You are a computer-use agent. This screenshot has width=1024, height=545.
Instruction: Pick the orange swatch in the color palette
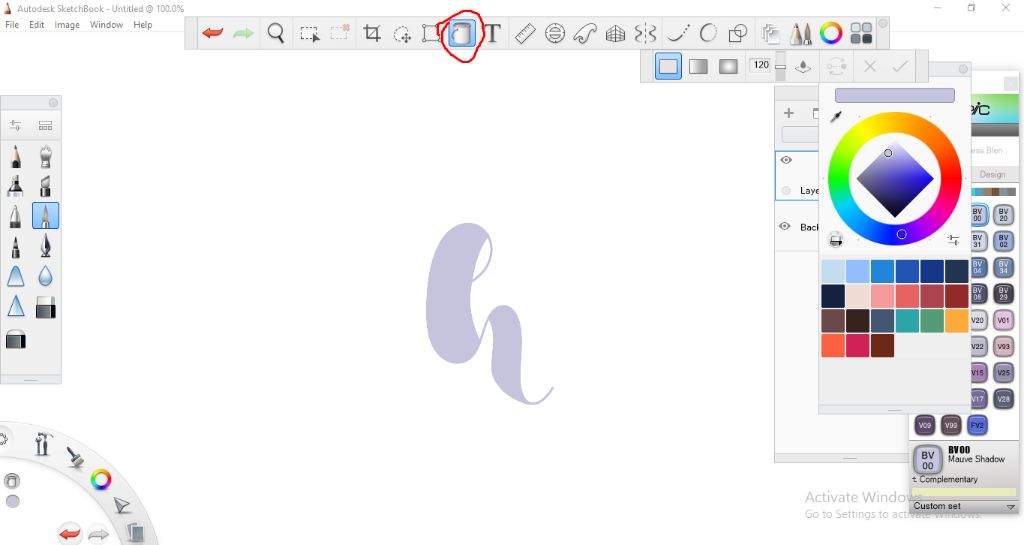point(957,321)
